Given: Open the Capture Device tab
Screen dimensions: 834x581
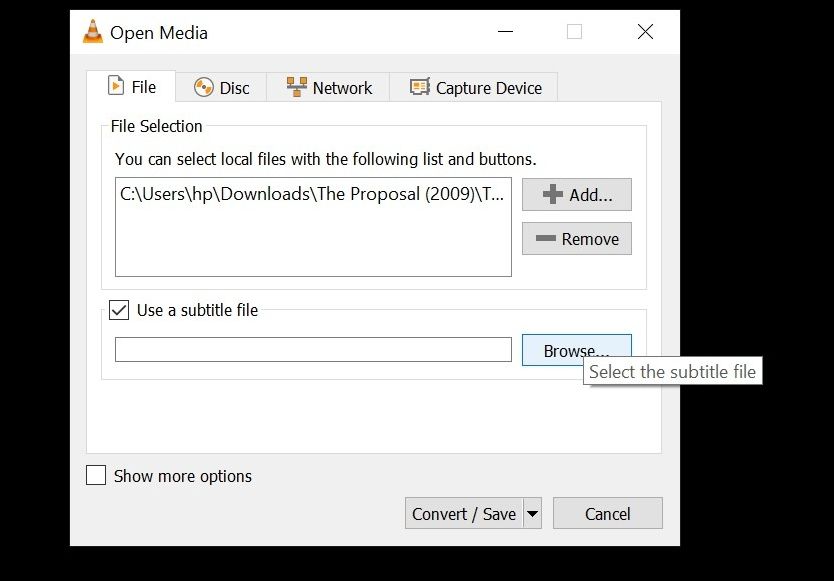Looking at the screenshot, I should tap(474, 88).
